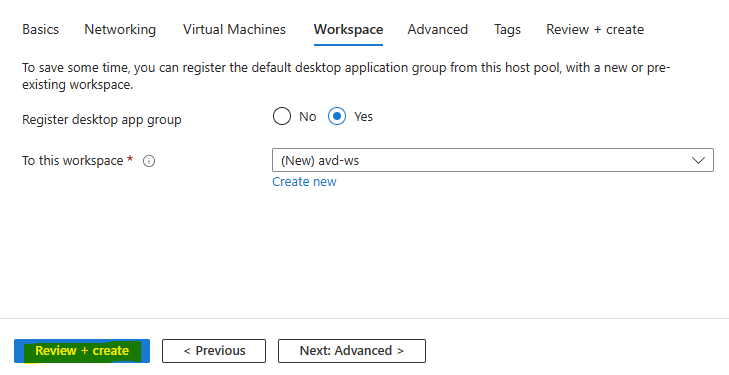Open the (New) avd-ws workspace dropdown
This screenshot has width=729, height=375.
click(493, 160)
